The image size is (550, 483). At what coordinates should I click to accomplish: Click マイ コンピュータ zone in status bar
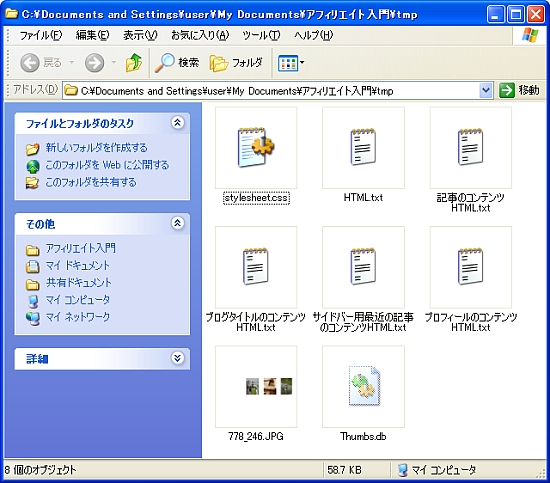click(437, 469)
